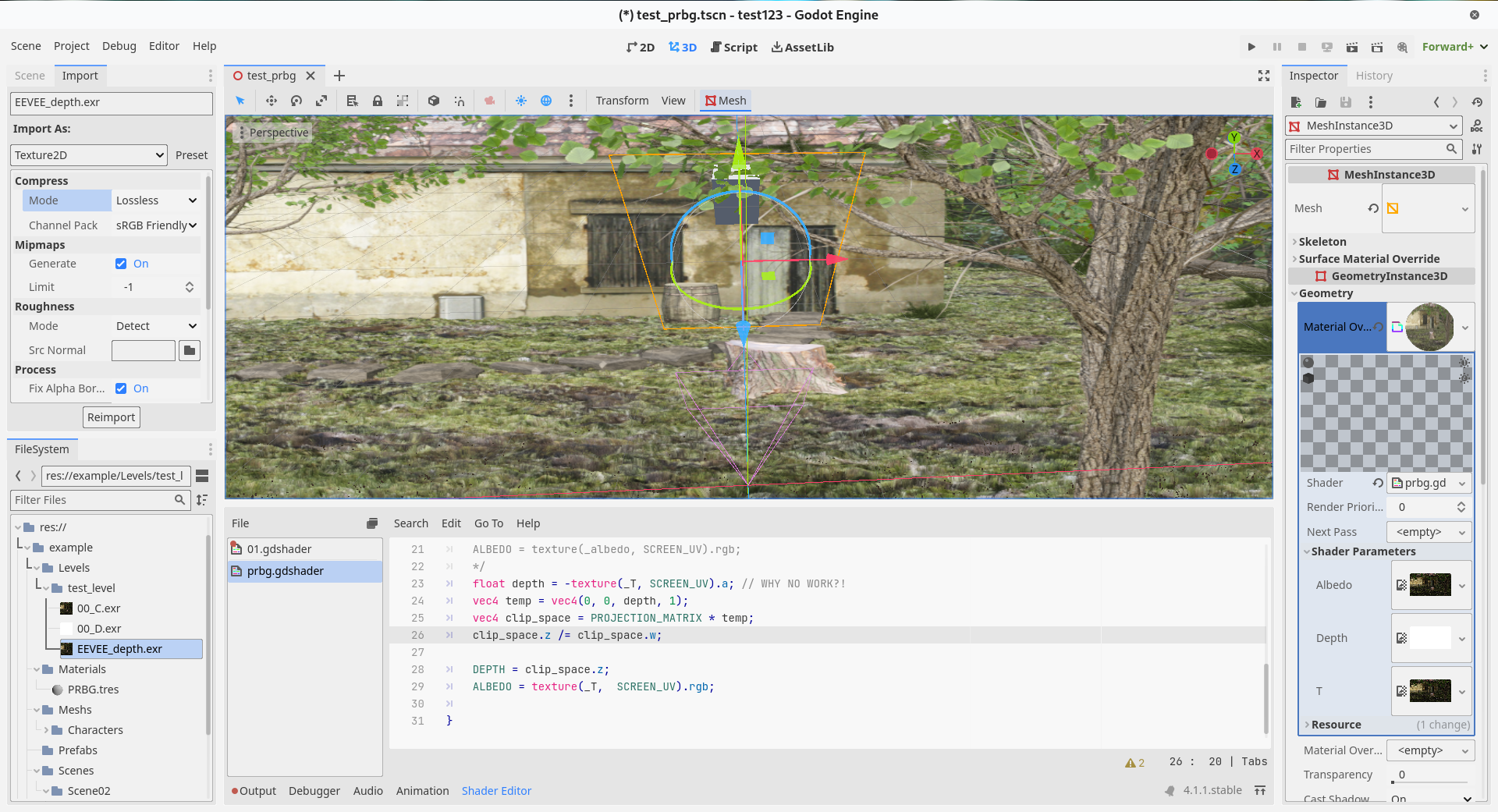Select the Move tool in the 3D toolbar

tap(272, 101)
